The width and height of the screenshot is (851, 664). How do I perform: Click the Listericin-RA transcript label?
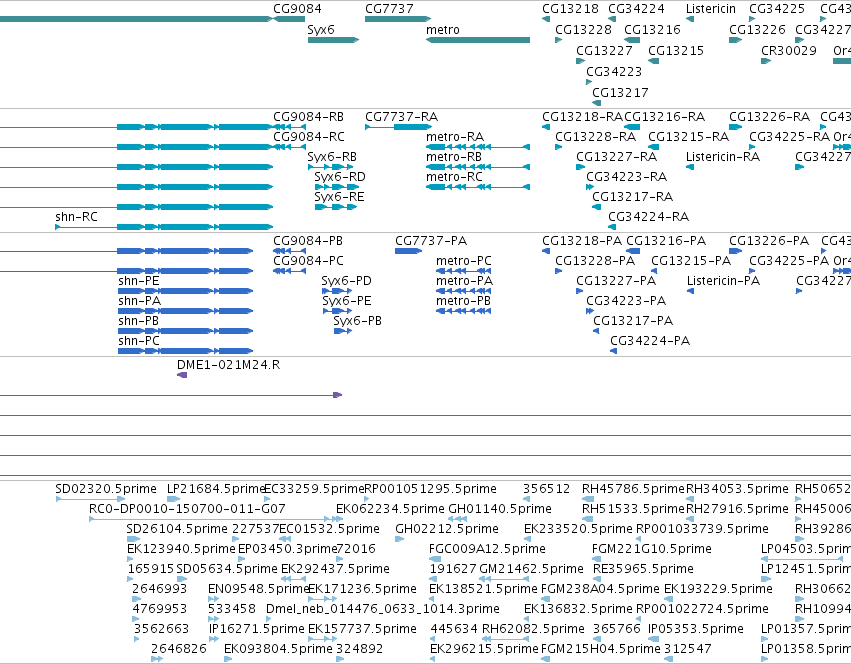coord(723,156)
